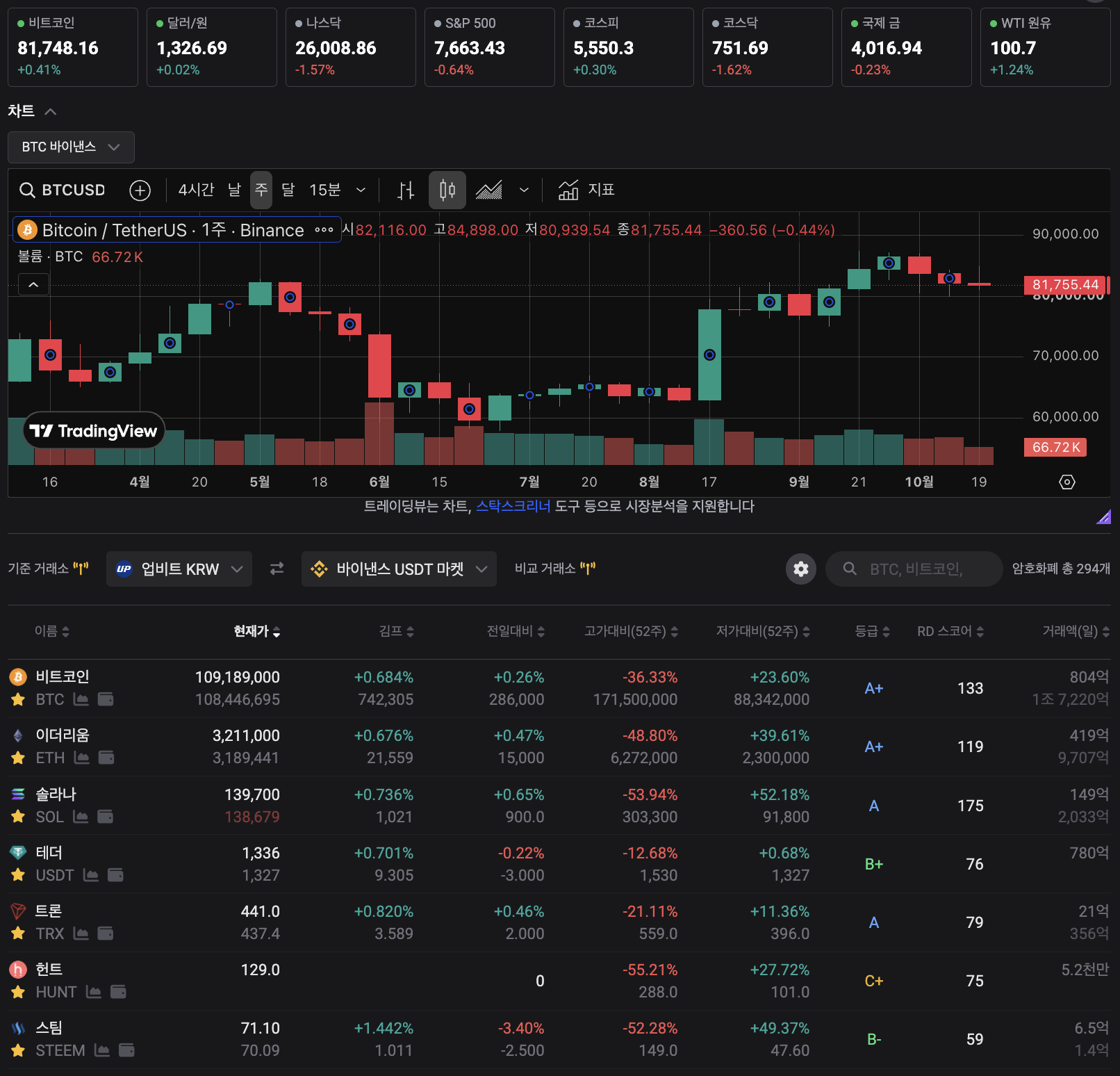Toggle the favorite star for 비트코인

click(18, 699)
